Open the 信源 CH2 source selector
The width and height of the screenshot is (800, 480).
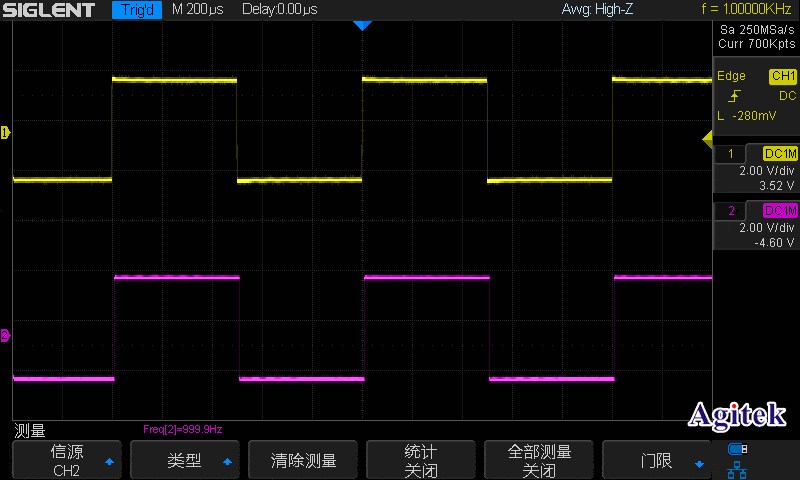tap(67, 460)
